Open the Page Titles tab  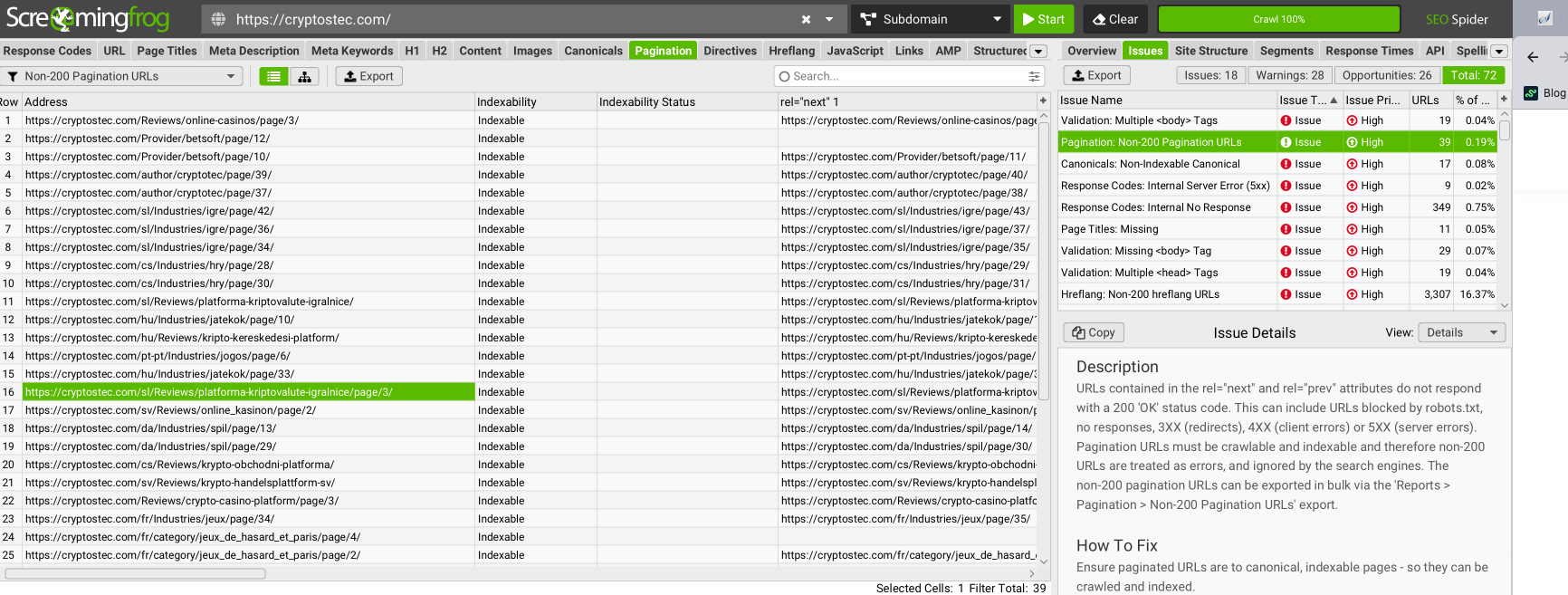167,51
